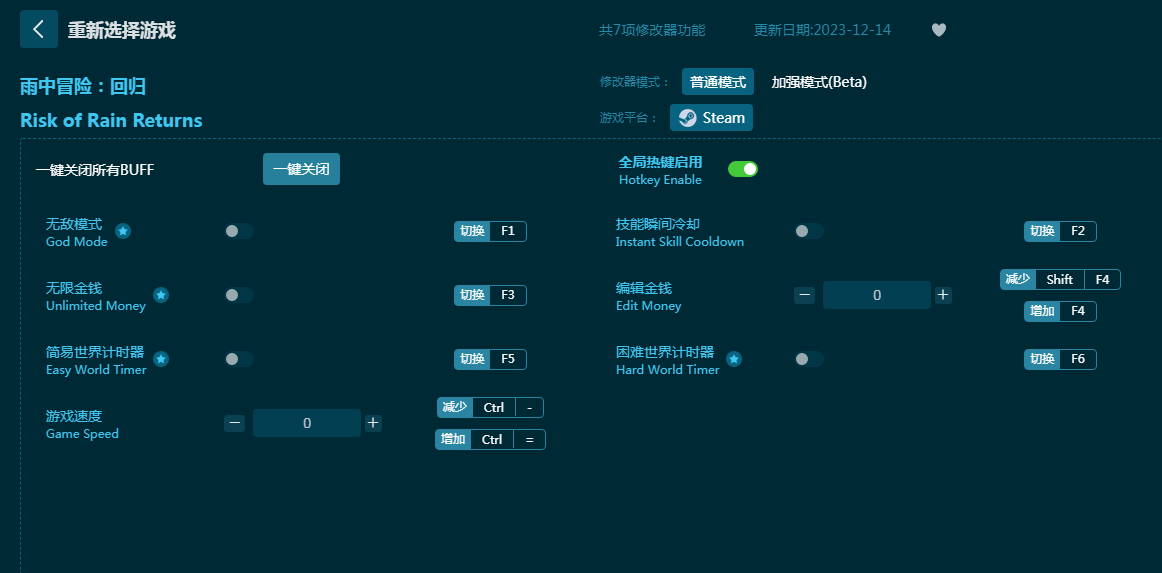Click the 共7项修改器功能 text

[x=652, y=30]
